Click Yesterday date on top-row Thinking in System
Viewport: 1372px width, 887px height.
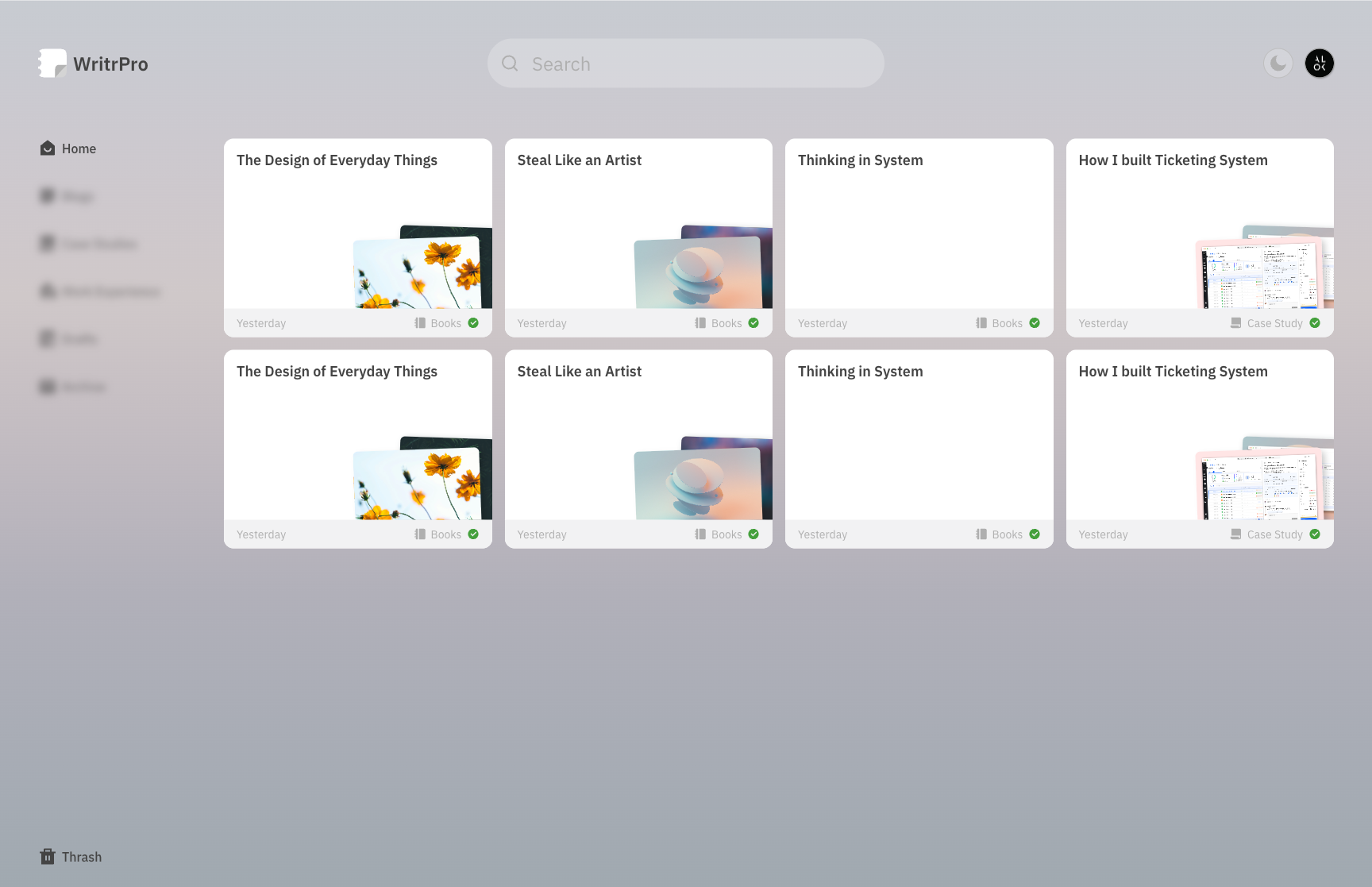(823, 323)
